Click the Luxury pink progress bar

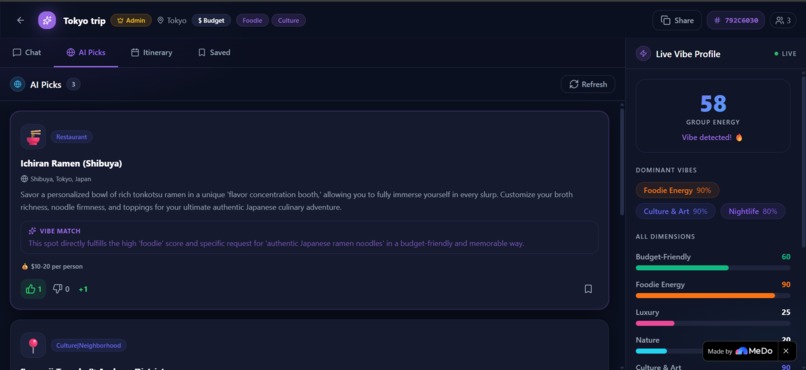tap(713, 323)
